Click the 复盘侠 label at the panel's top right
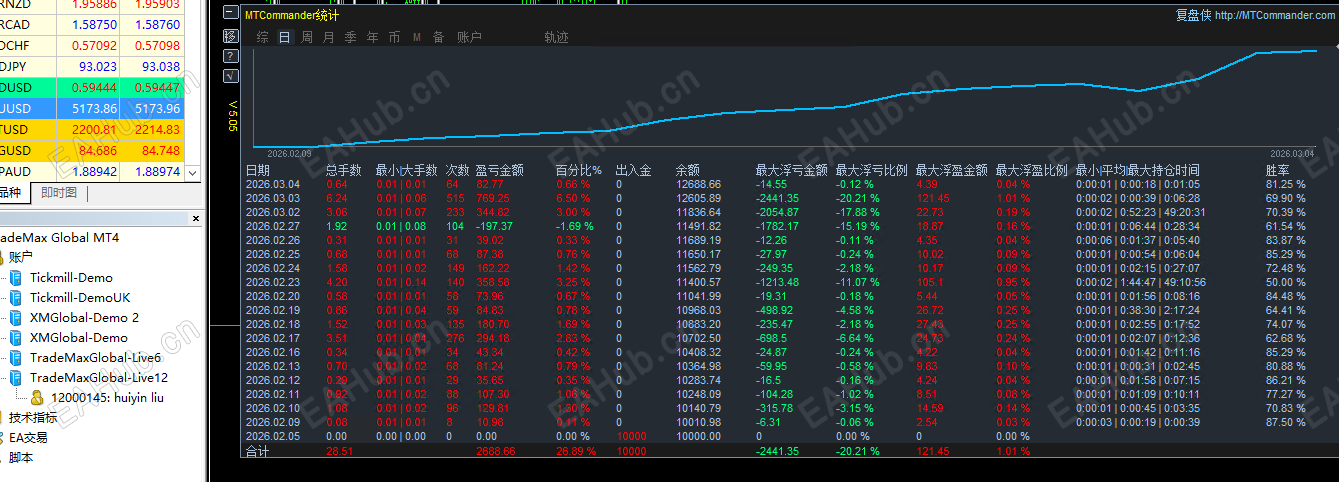This screenshot has height=482, width=1339. pos(1193,15)
